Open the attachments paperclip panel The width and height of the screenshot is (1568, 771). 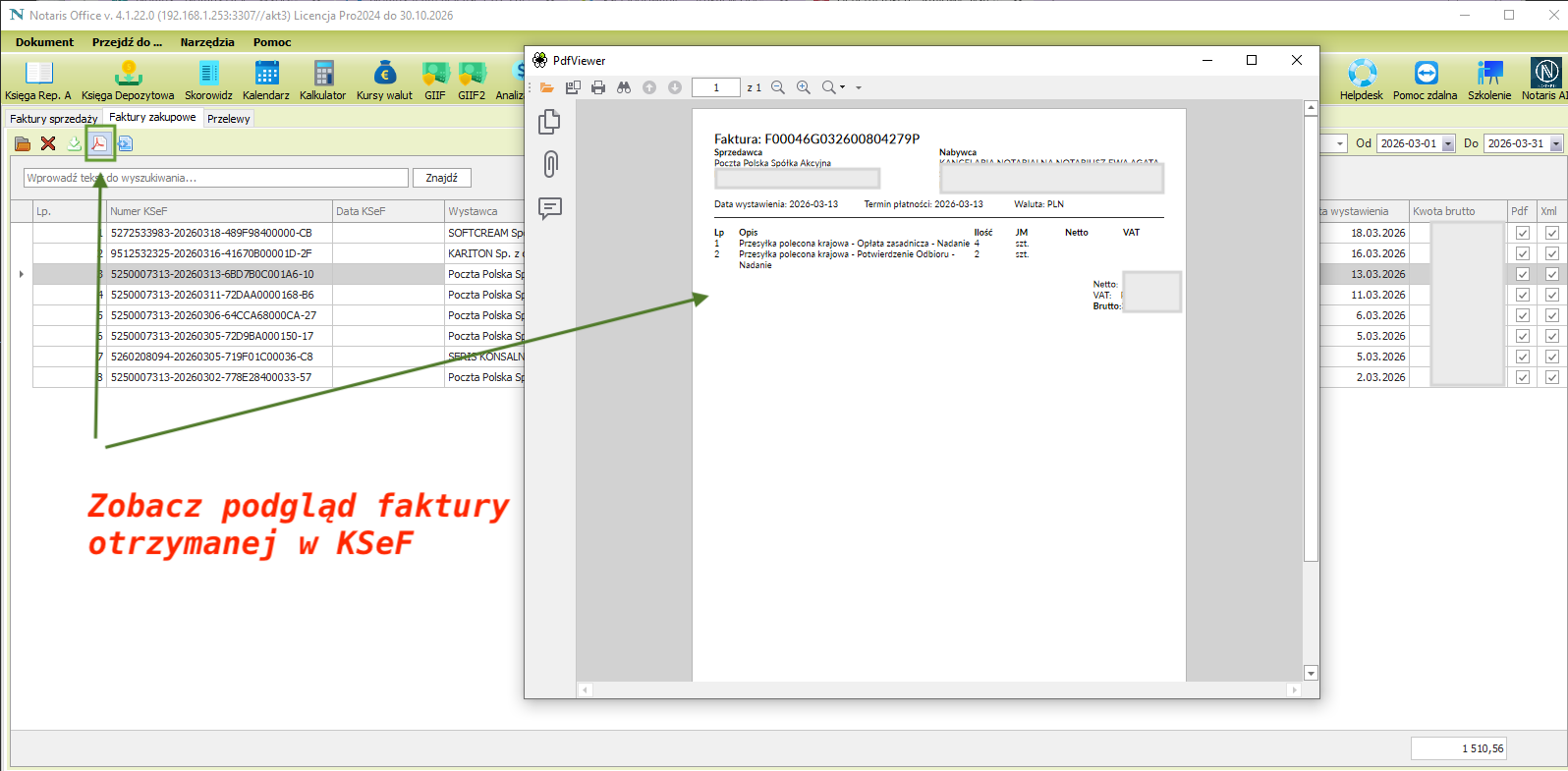(x=550, y=164)
